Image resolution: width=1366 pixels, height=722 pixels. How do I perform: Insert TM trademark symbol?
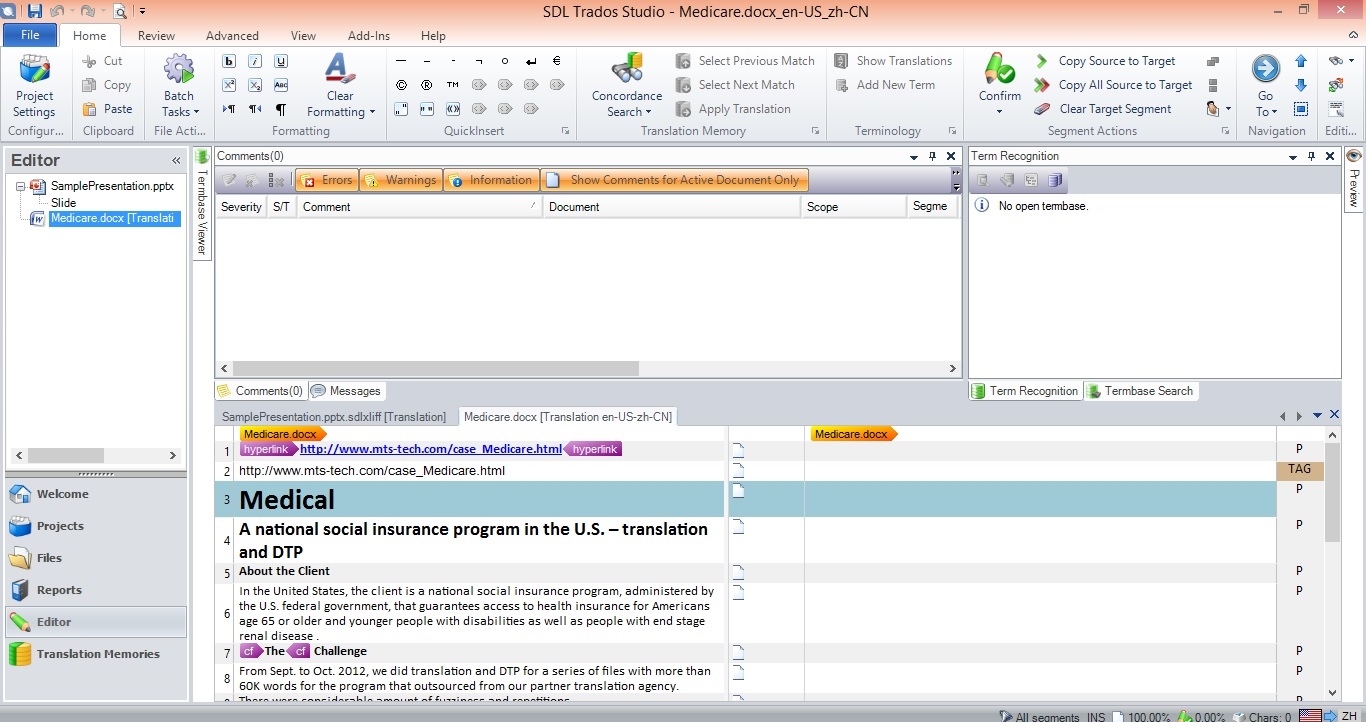(x=453, y=85)
